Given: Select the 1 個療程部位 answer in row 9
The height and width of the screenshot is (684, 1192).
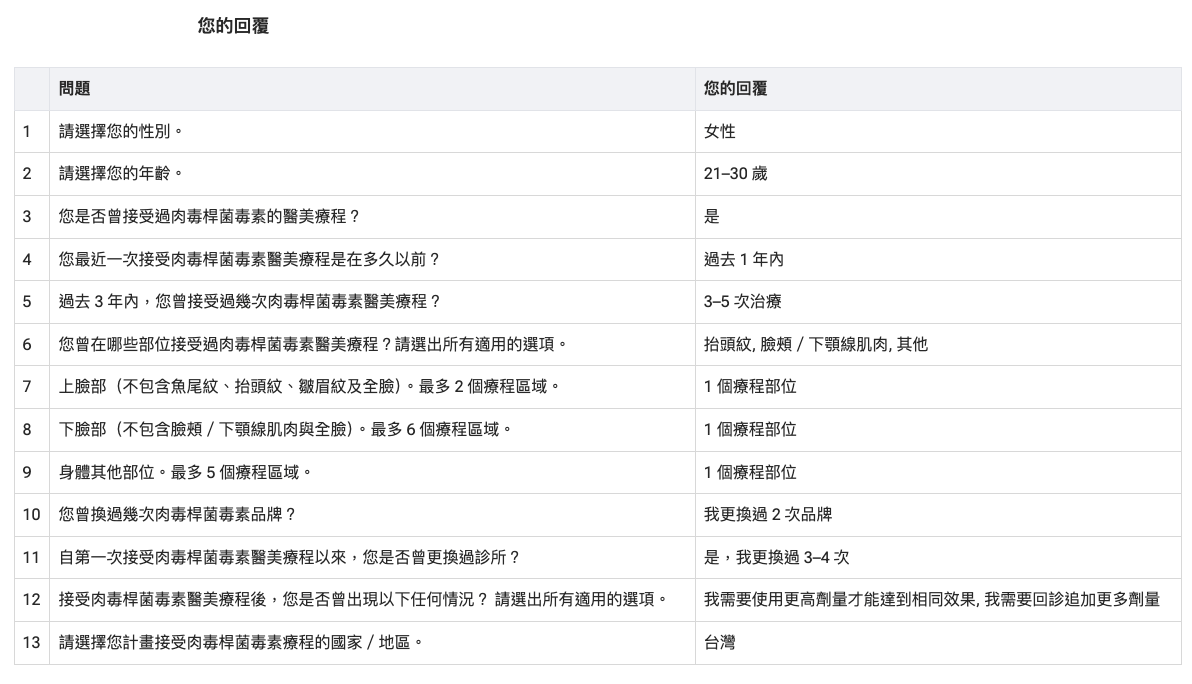Looking at the screenshot, I should pyautogui.click(x=750, y=472).
